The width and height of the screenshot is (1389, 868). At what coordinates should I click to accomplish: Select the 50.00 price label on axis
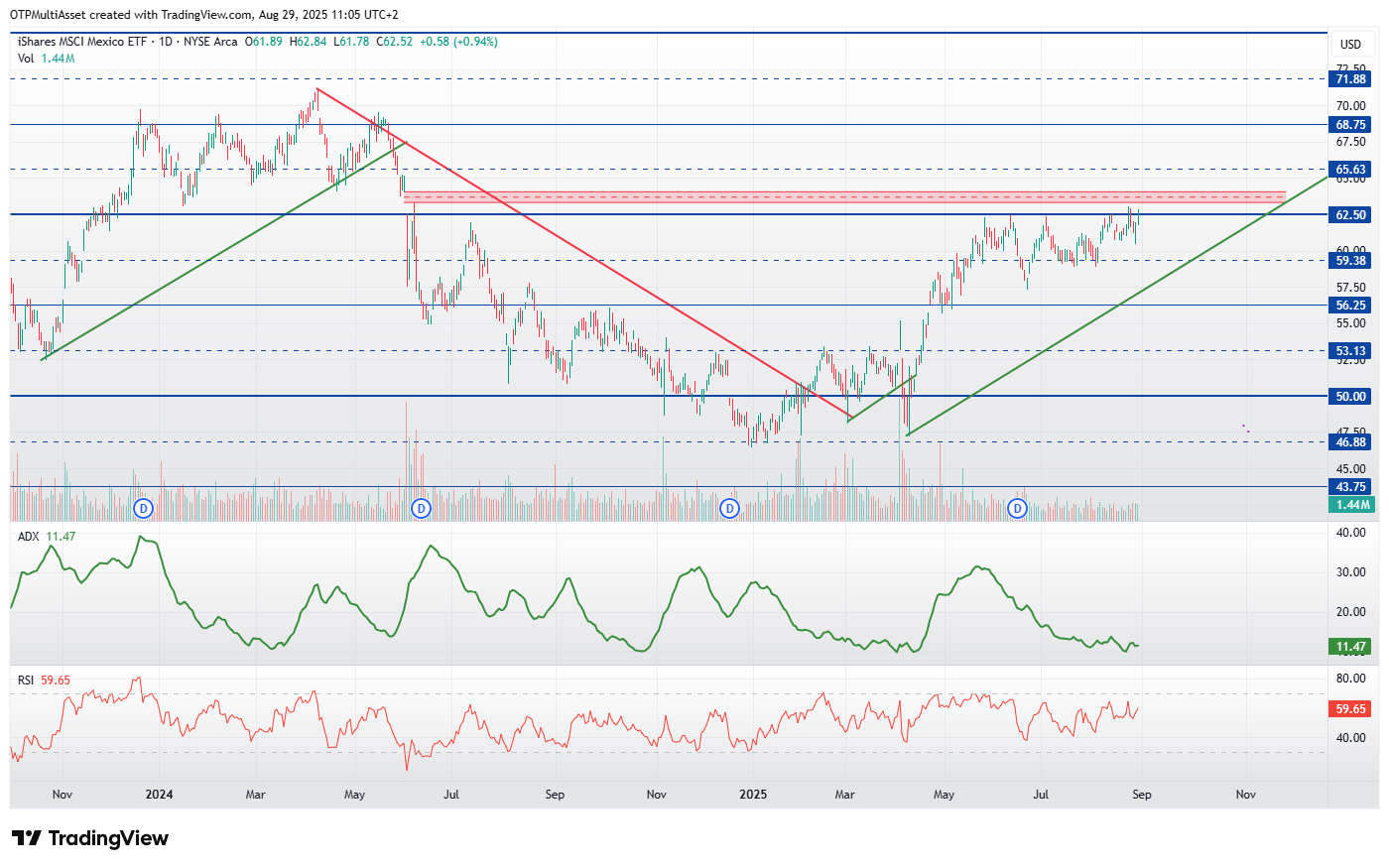tap(1350, 397)
